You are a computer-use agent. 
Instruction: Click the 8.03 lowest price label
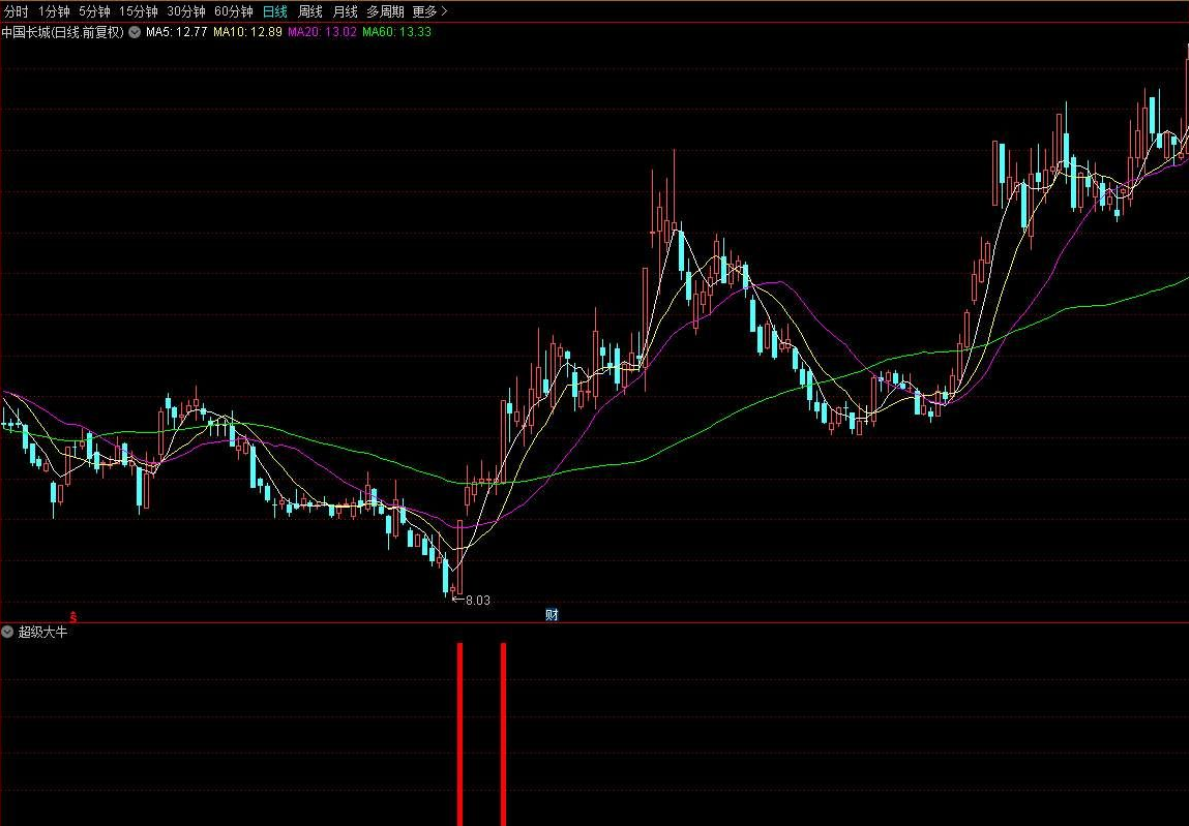(478, 600)
